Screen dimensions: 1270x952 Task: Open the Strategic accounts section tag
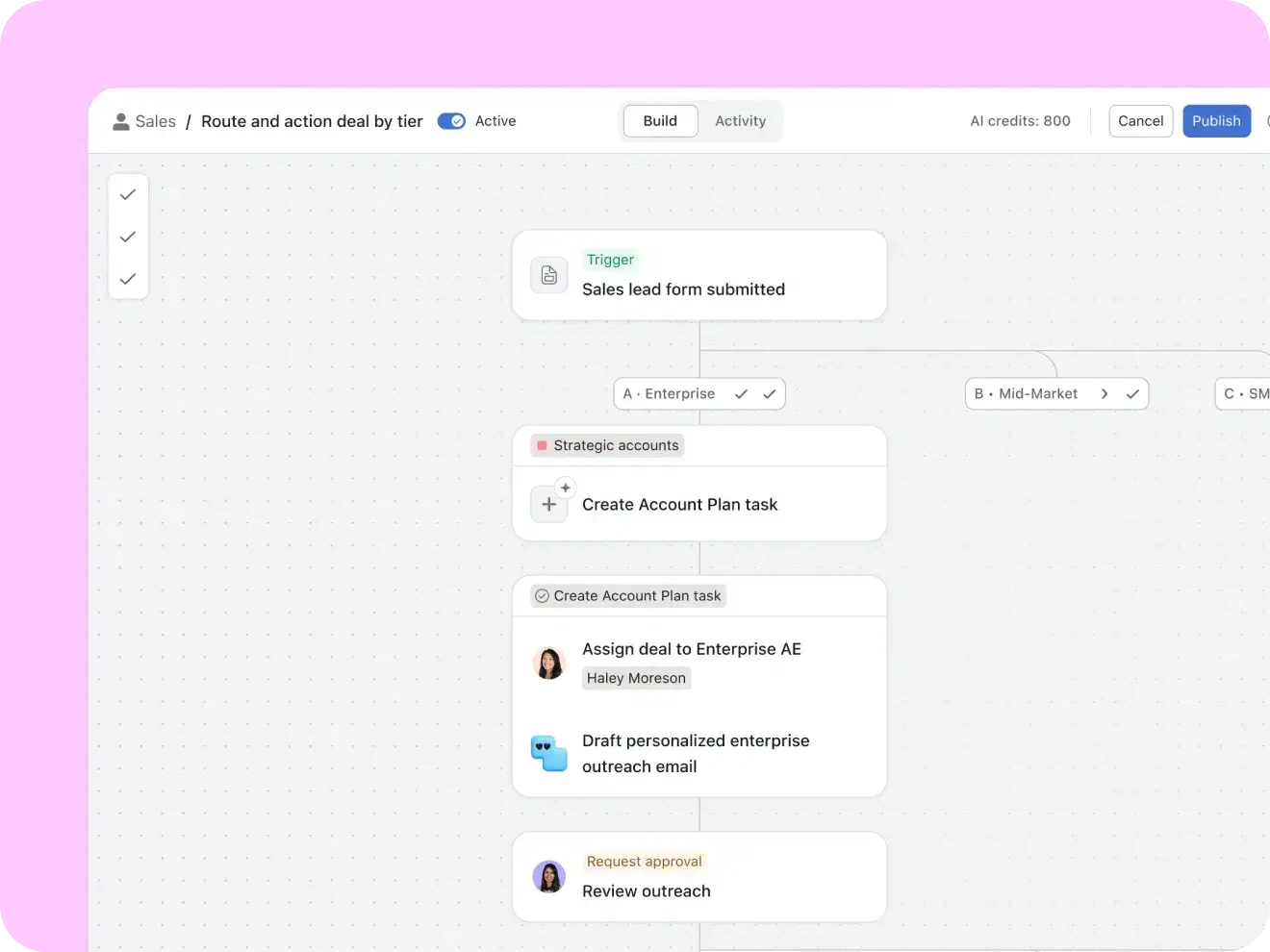[608, 445]
